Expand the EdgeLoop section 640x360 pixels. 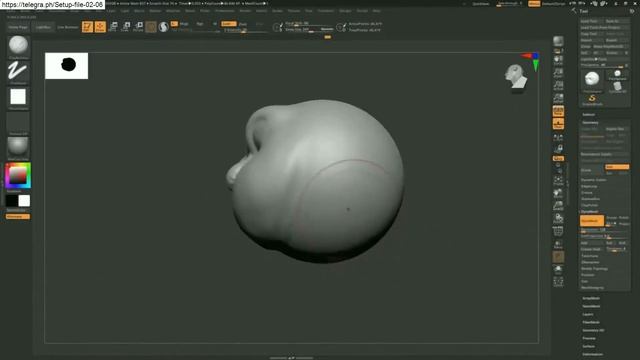(589, 187)
